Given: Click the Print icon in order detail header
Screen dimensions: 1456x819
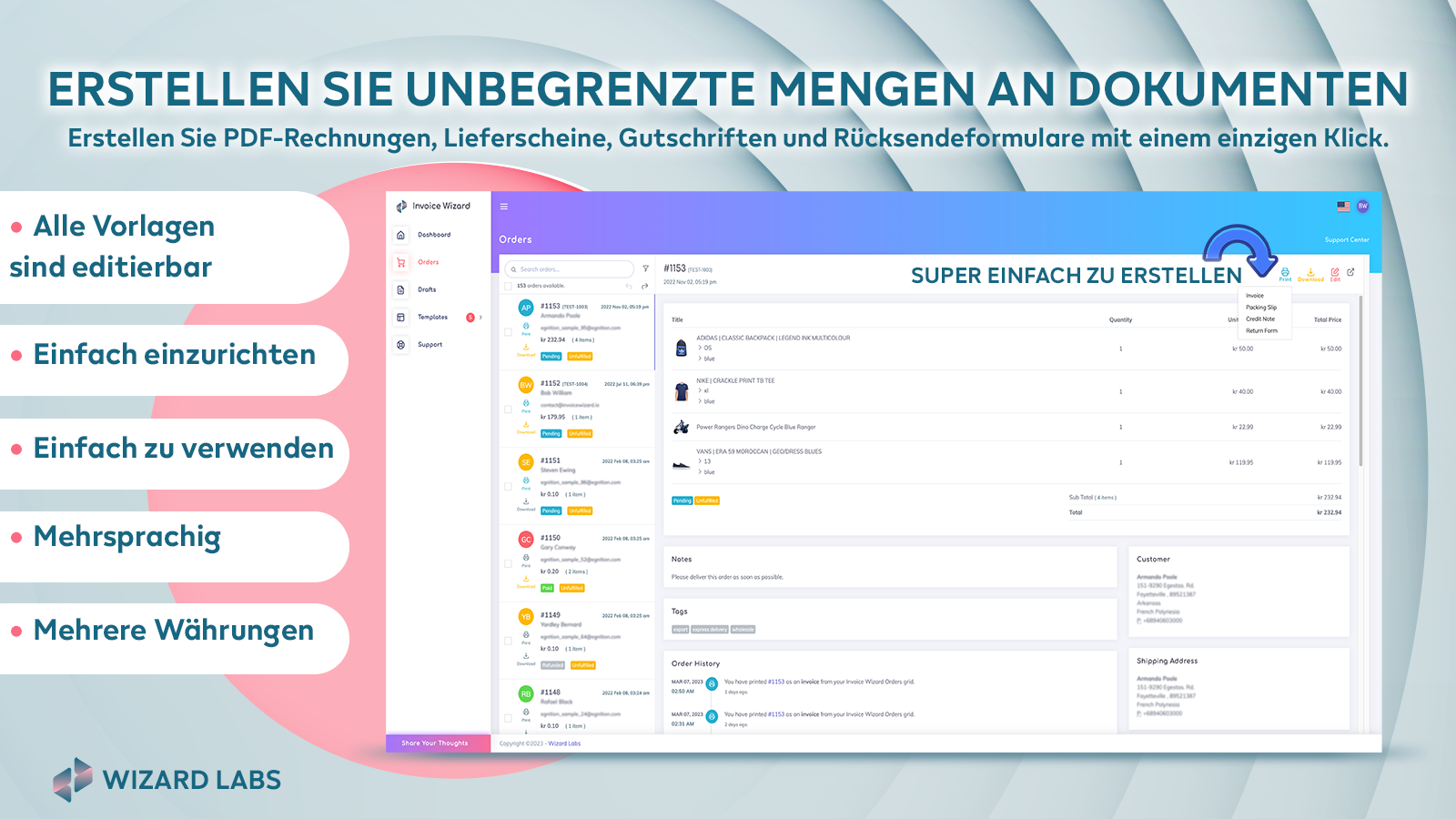Looking at the screenshot, I should 1285,274.
